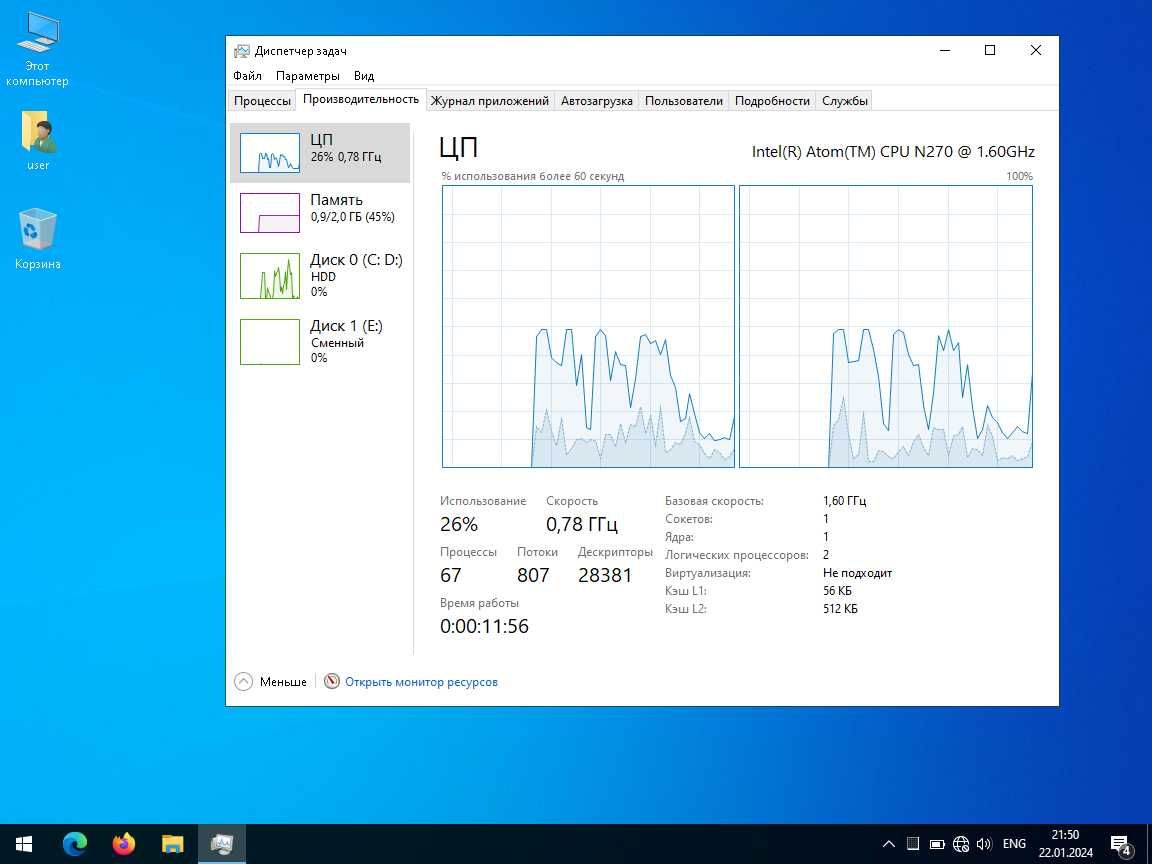Open the clock showing 21:50

[1065, 844]
